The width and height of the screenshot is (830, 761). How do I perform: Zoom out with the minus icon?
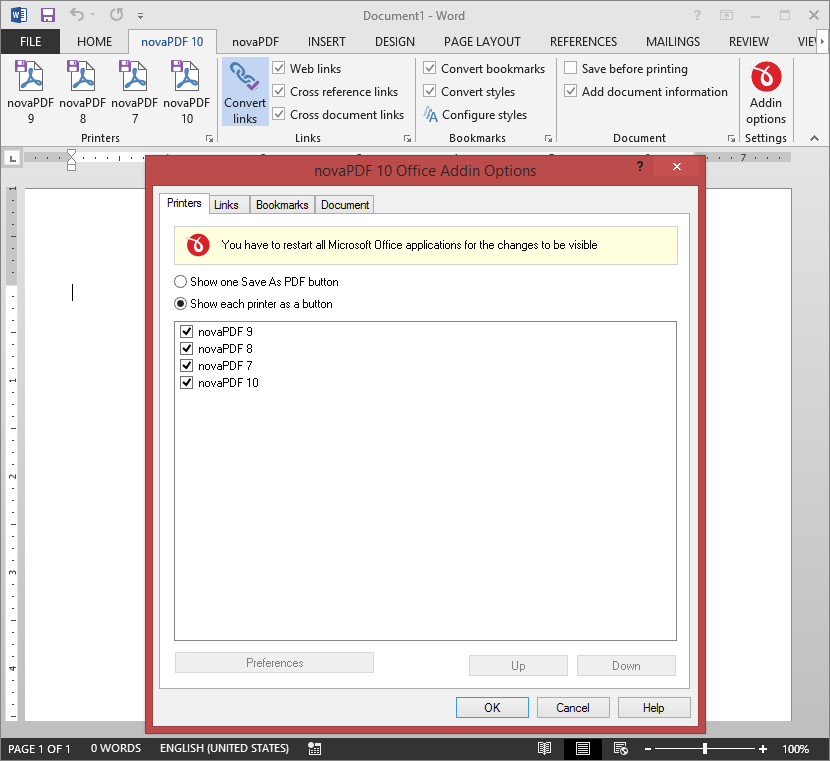tap(648, 749)
